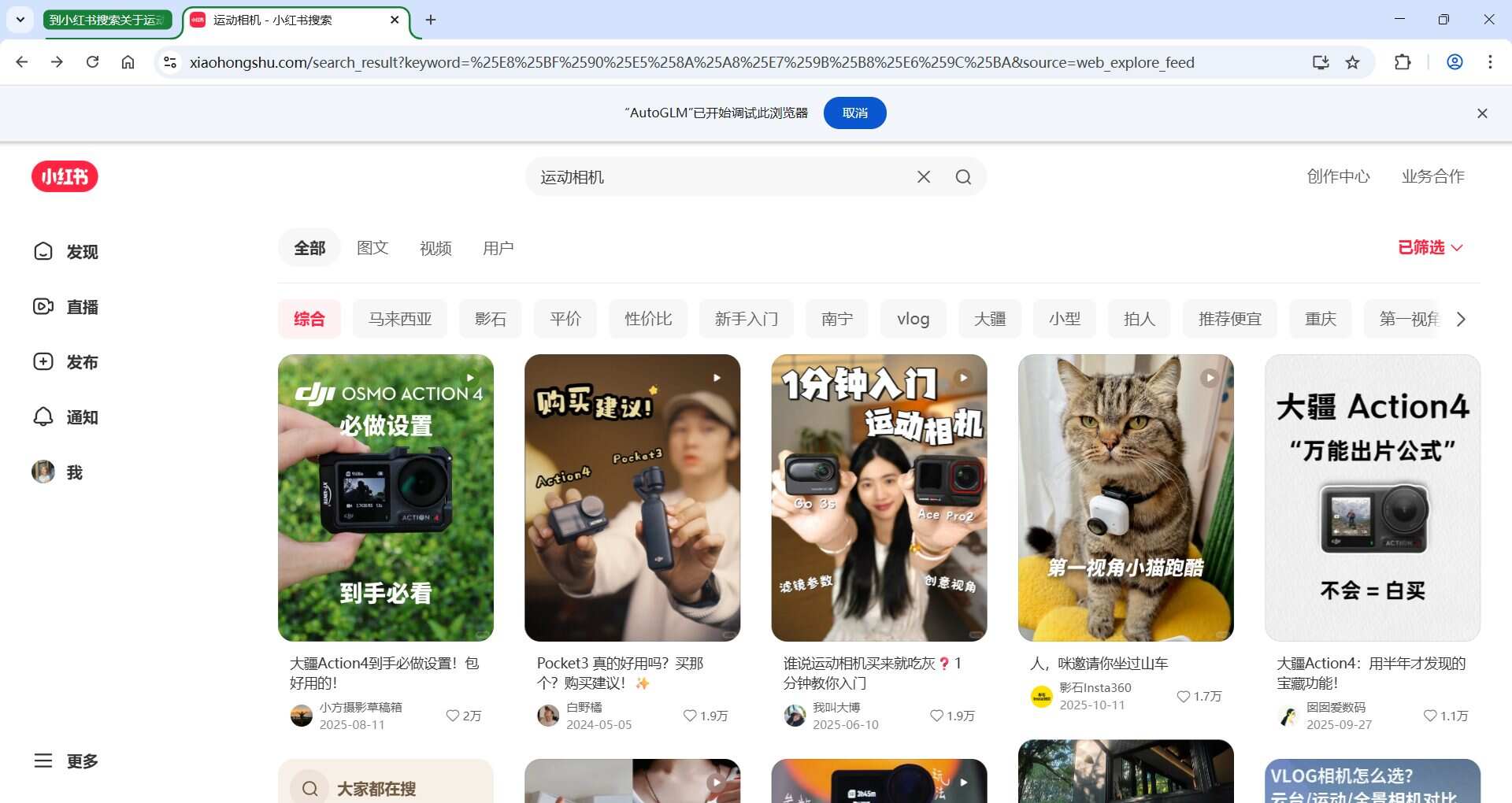This screenshot has width=1512, height=803.
Task: Select the 影石 tag filter
Action: (490, 319)
